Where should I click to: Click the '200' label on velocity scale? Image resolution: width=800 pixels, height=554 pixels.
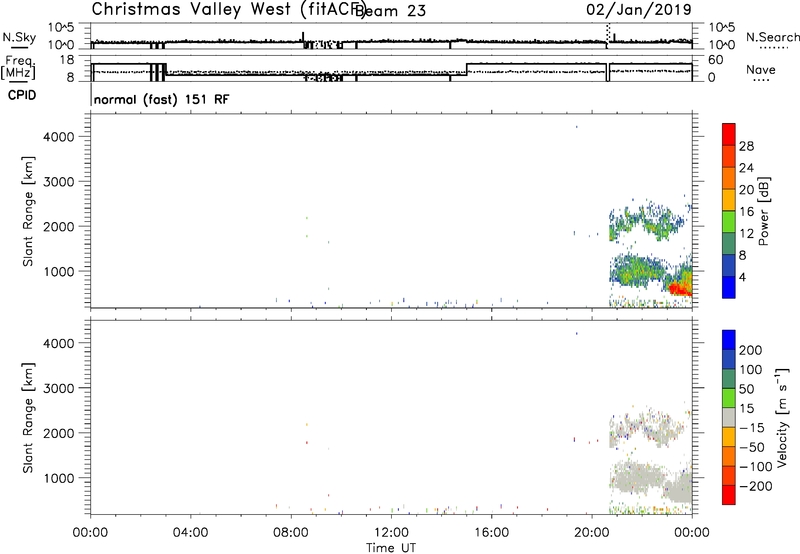click(751, 350)
